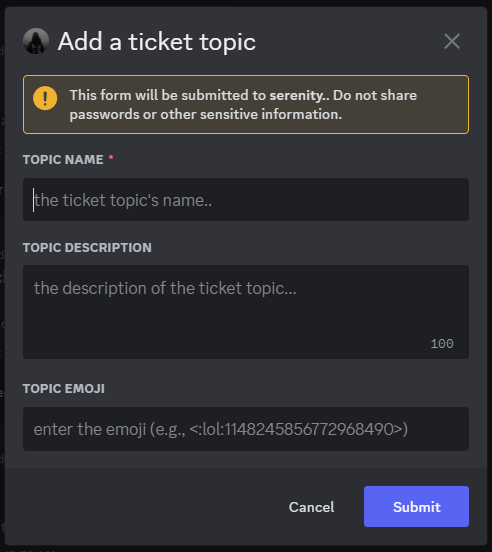This screenshot has width=492, height=552.
Task: Close the Add a ticket topic dialog
Action: (452, 42)
